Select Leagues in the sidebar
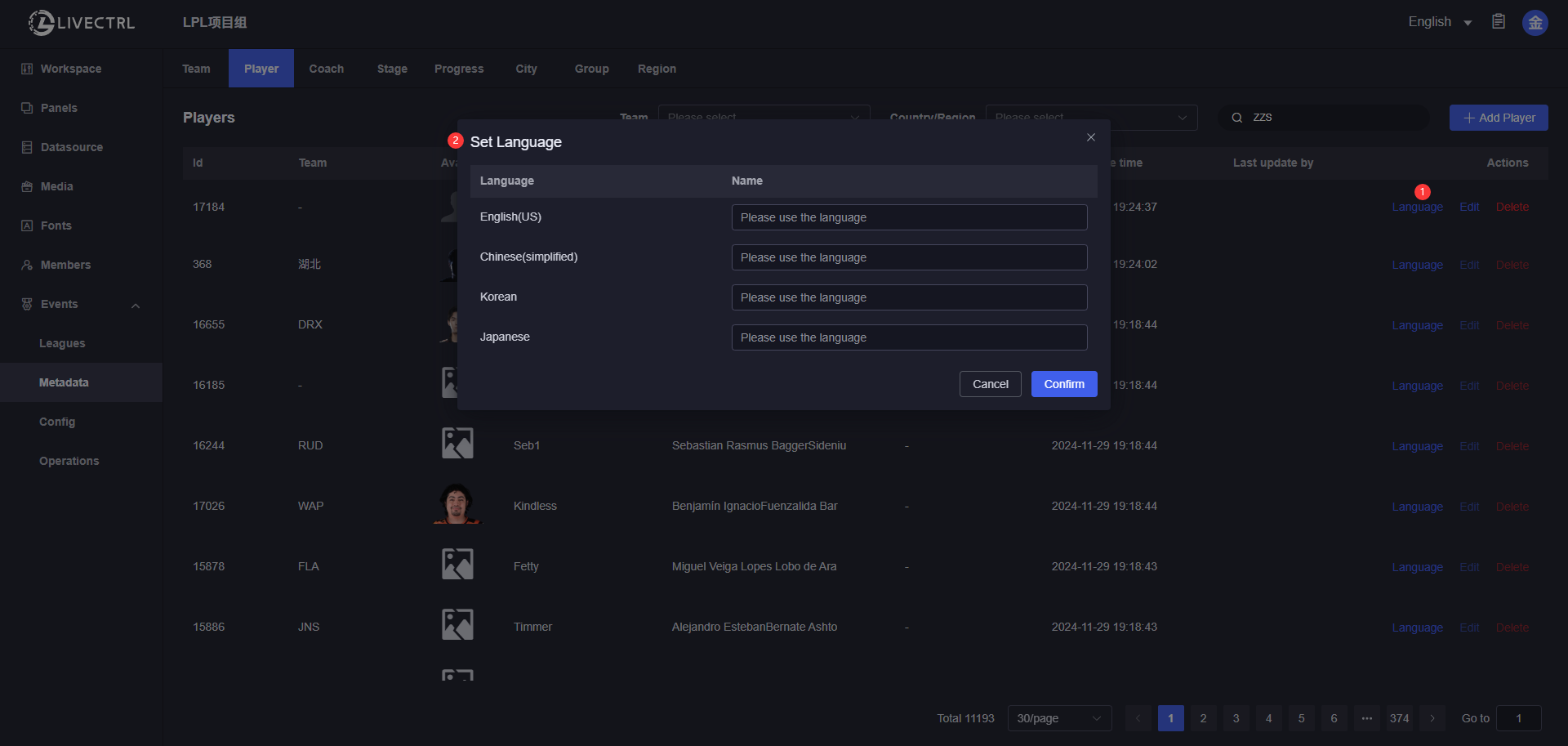This screenshot has height=746, width=1568. pyautogui.click(x=62, y=343)
